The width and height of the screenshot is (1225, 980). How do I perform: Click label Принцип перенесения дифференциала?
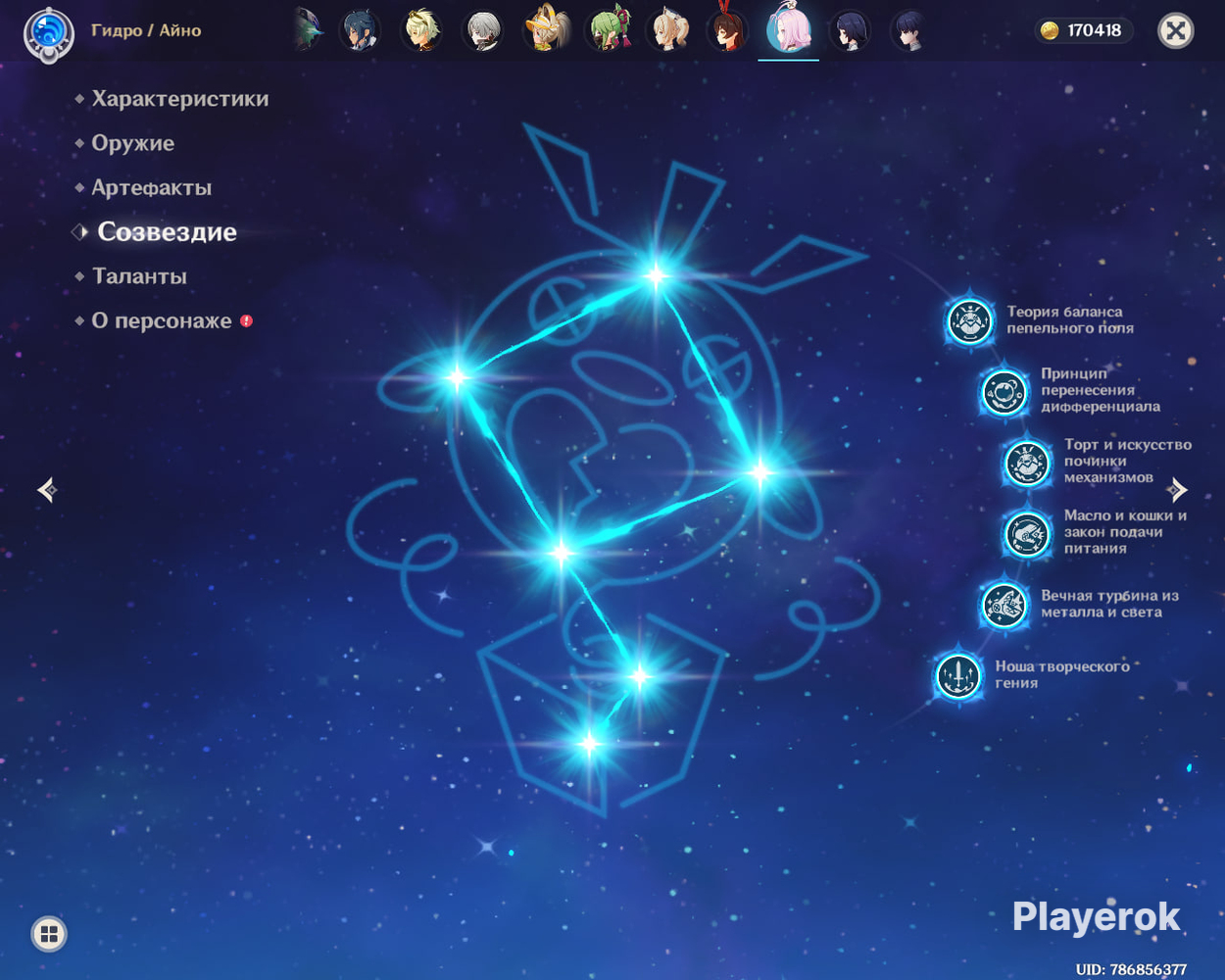pyautogui.click(x=1101, y=390)
